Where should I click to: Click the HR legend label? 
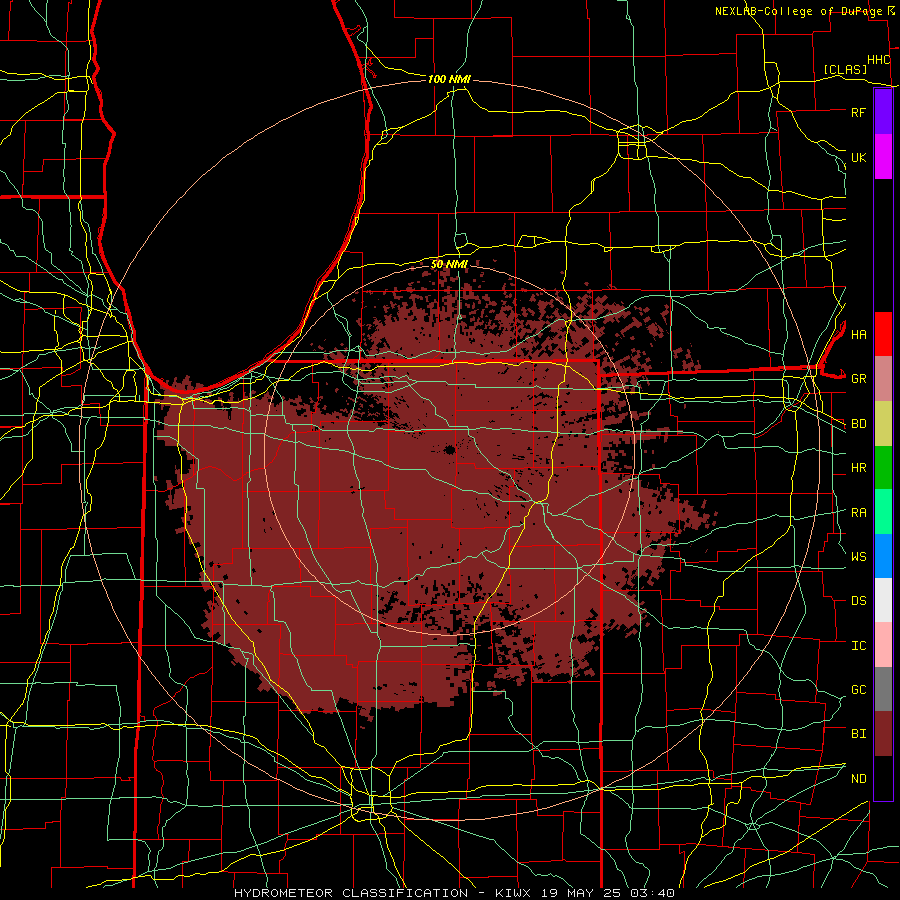click(x=858, y=468)
